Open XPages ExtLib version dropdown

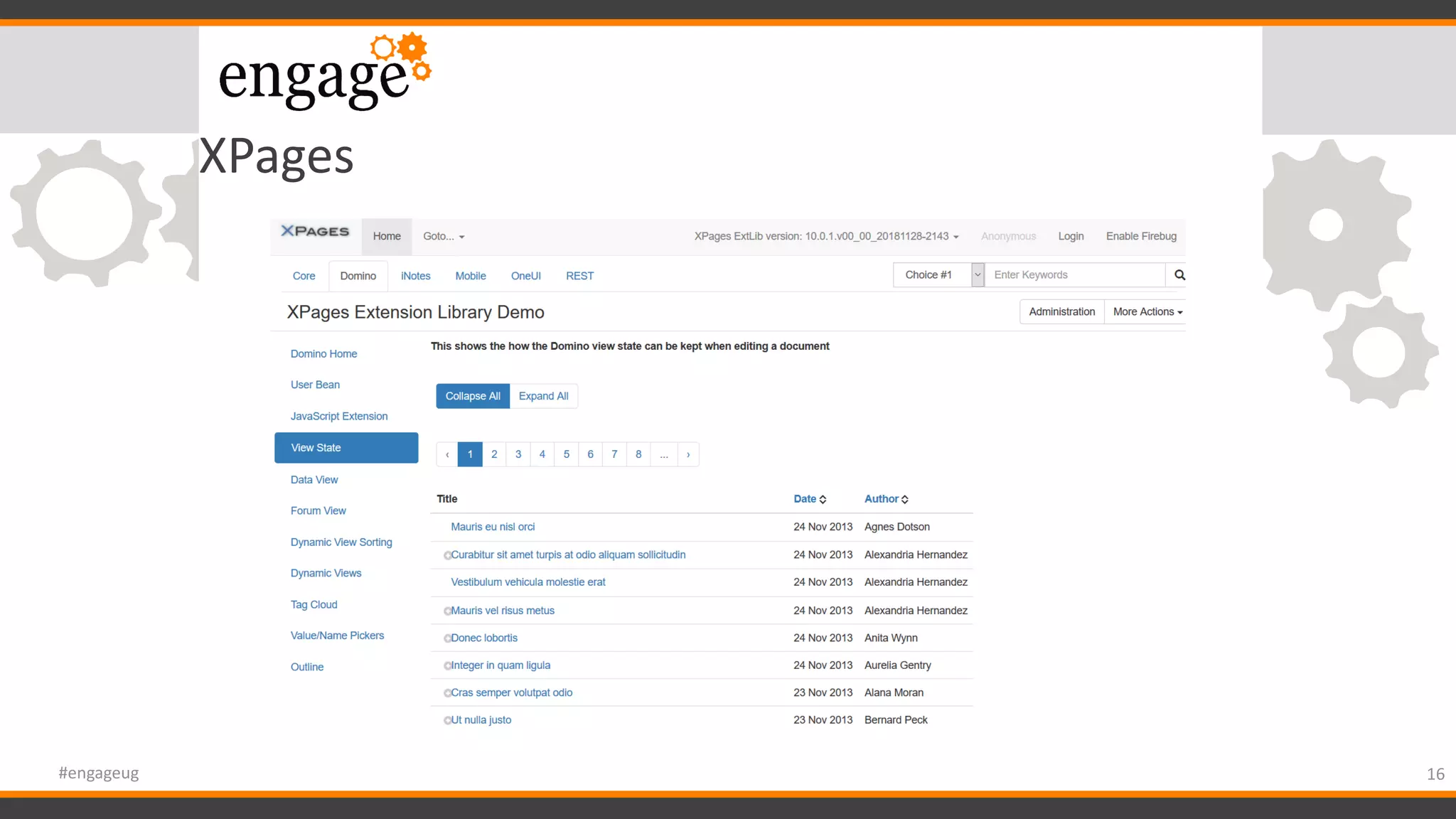point(826,237)
